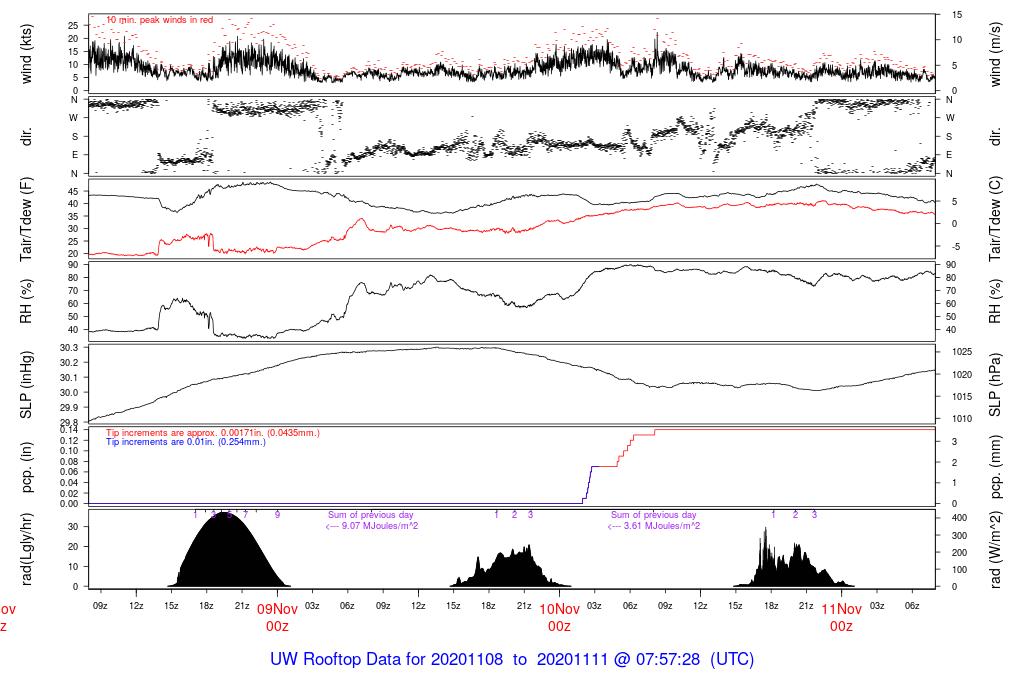Select the "pcp. (mm)" axis label
The image size is (1024, 700).
click(995, 468)
